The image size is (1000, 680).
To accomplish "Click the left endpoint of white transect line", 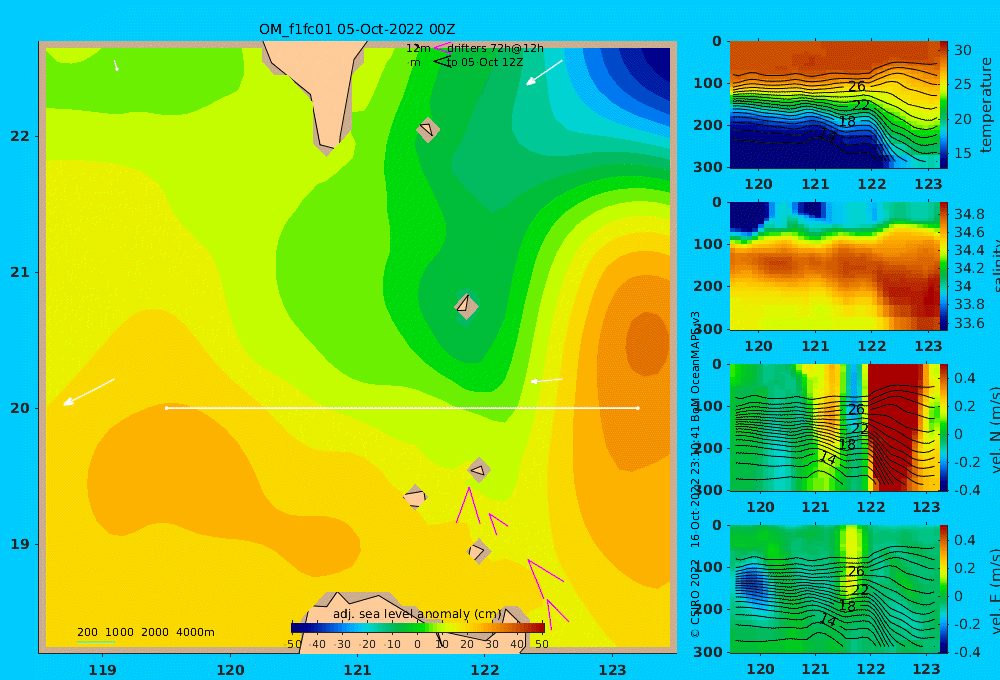I will pos(166,408).
